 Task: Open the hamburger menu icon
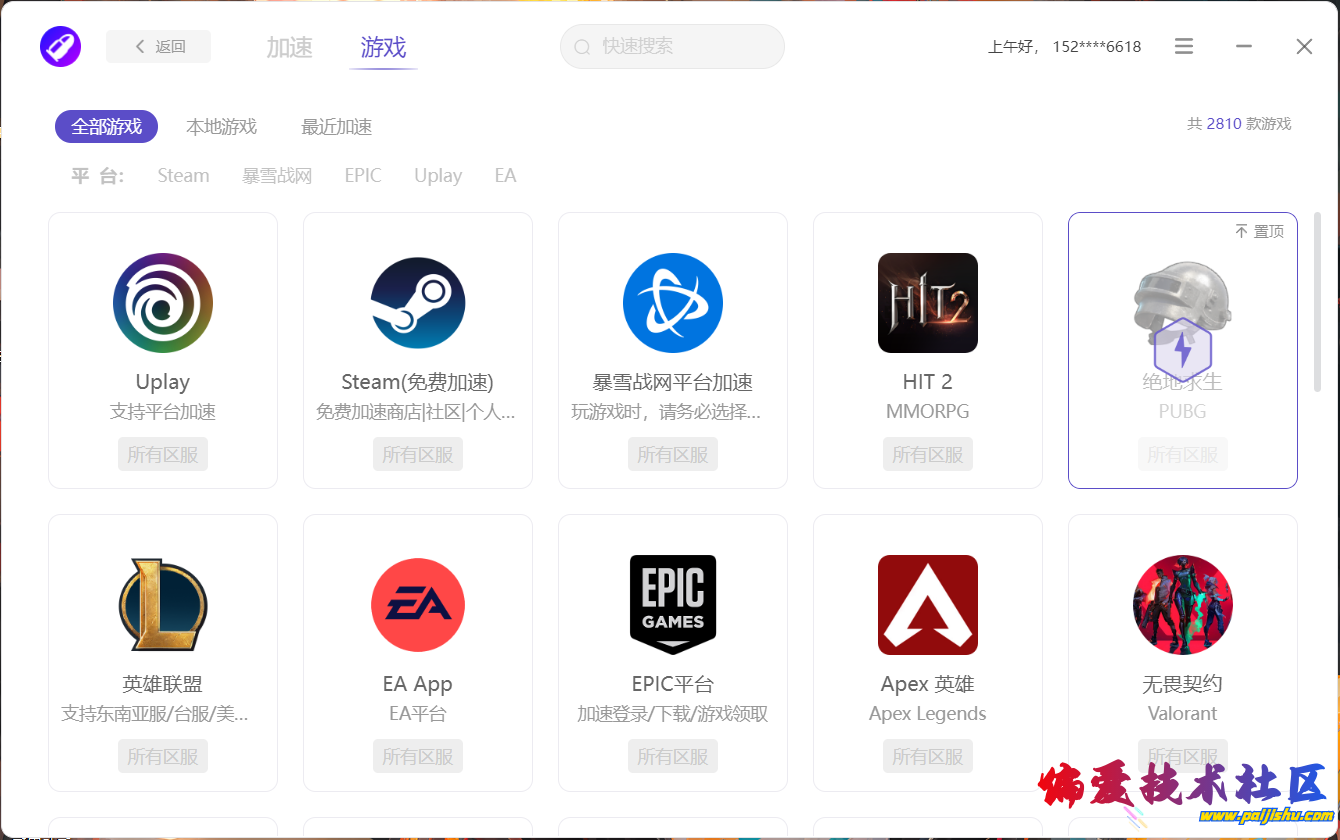click(1184, 46)
